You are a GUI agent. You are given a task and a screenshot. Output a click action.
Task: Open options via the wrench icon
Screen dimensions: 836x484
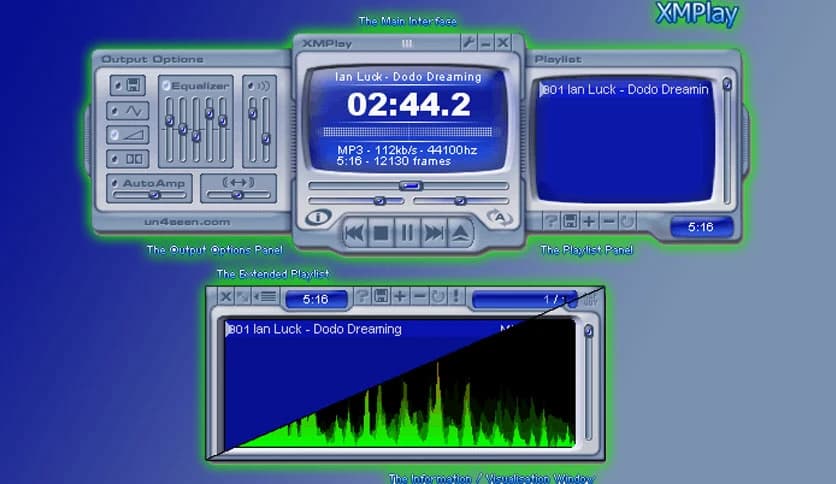(468, 42)
